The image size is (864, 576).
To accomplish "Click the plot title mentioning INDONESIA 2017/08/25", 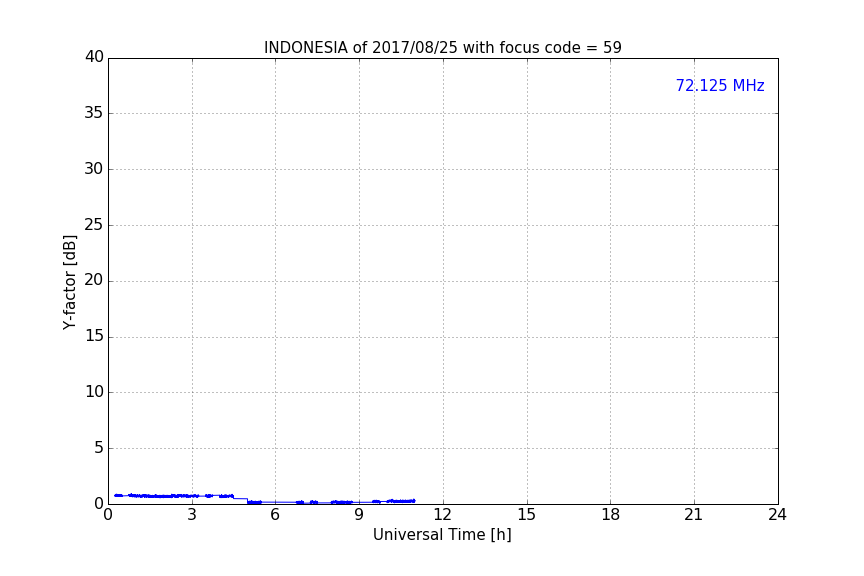I will coord(442,47).
